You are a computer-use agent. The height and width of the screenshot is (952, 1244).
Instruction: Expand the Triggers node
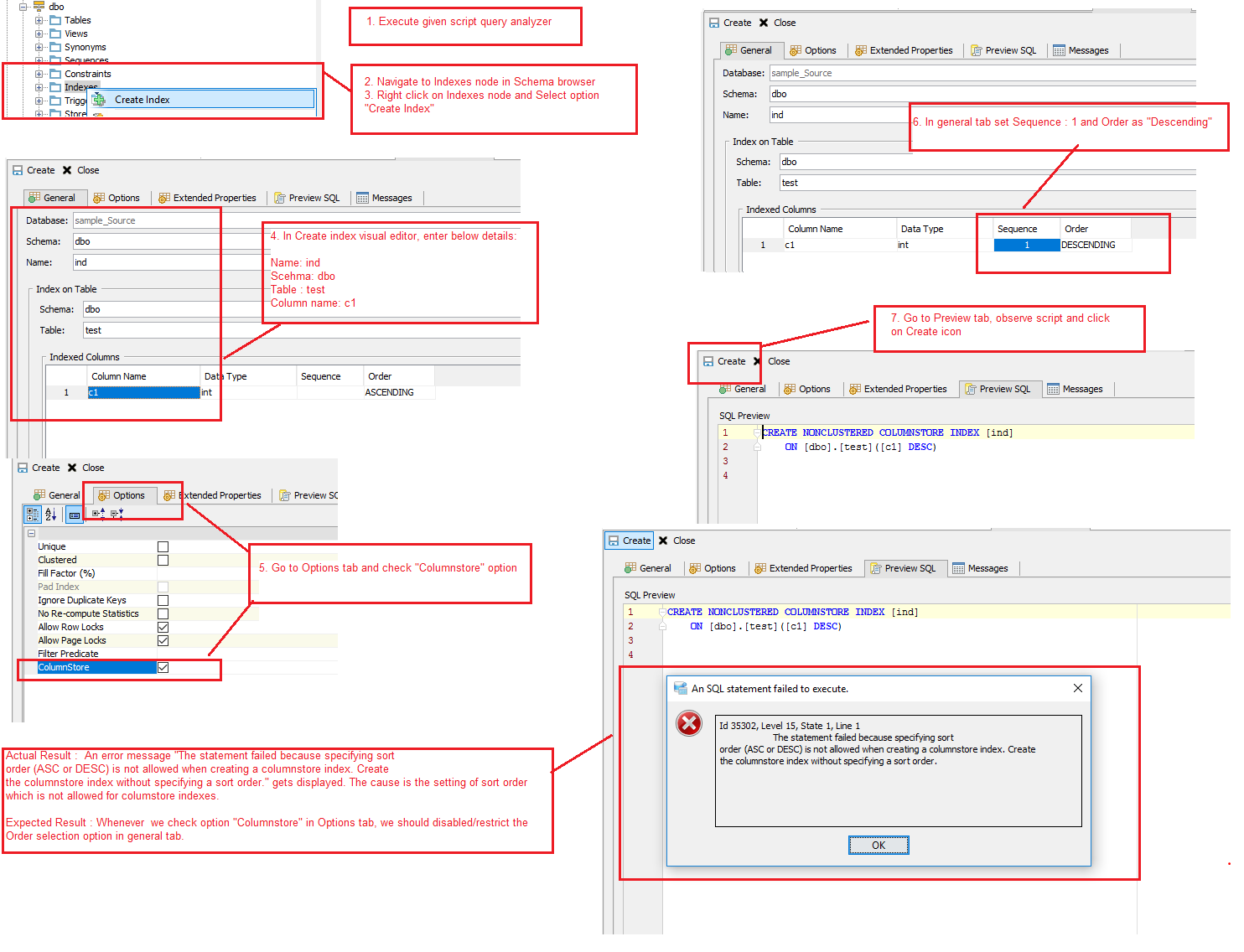[x=39, y=101]
